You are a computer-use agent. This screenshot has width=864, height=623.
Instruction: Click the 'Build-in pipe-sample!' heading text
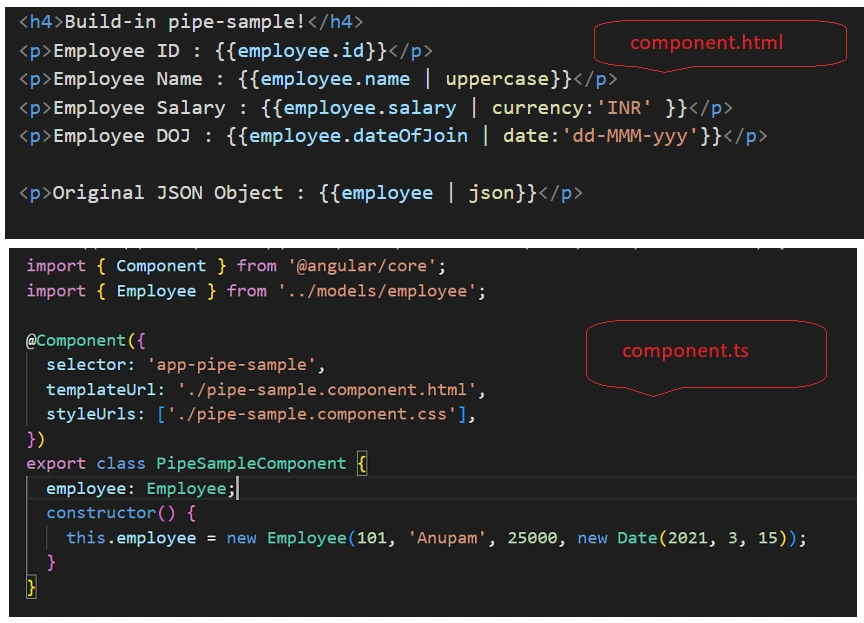click(185, 21)
